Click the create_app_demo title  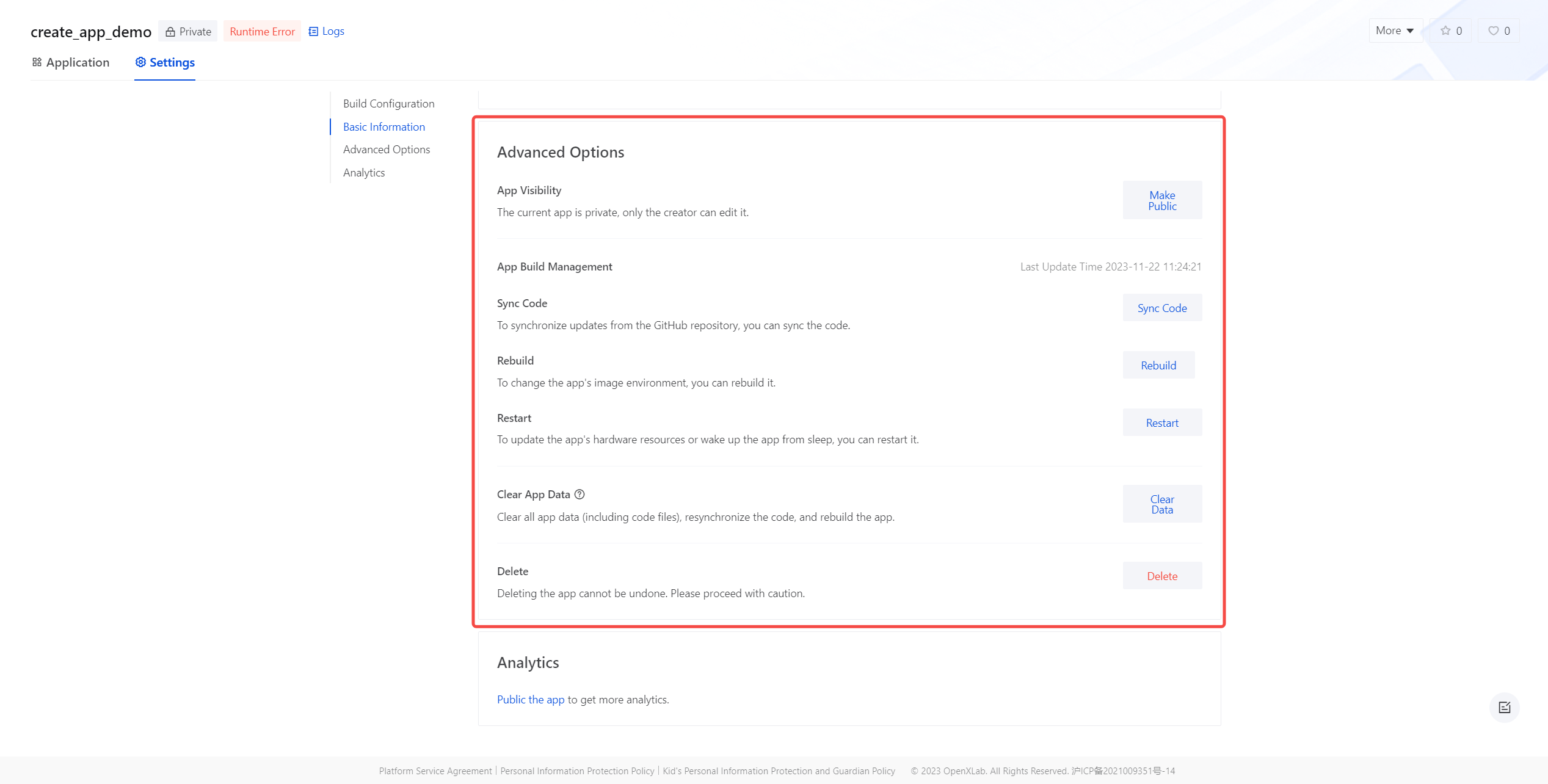[91, 32]
